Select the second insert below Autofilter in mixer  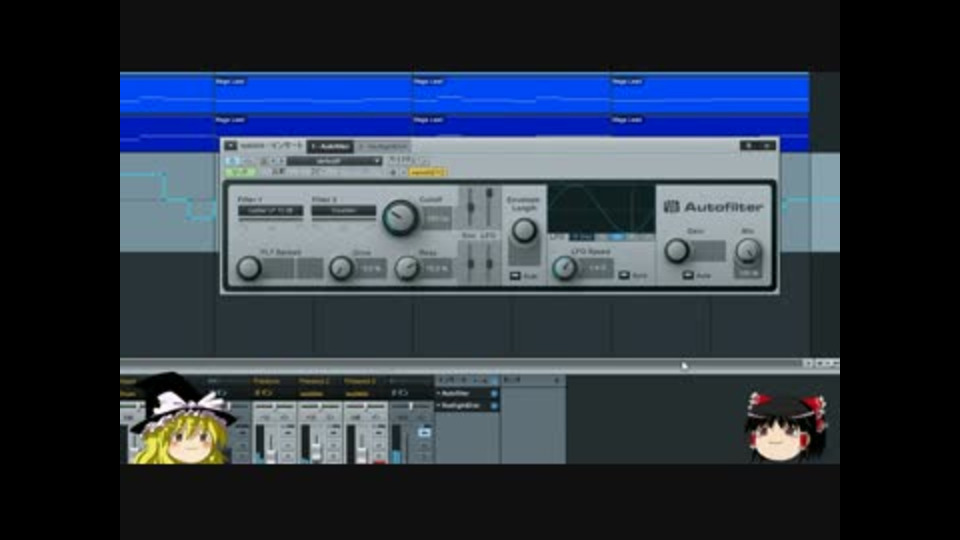coord(462,405)
